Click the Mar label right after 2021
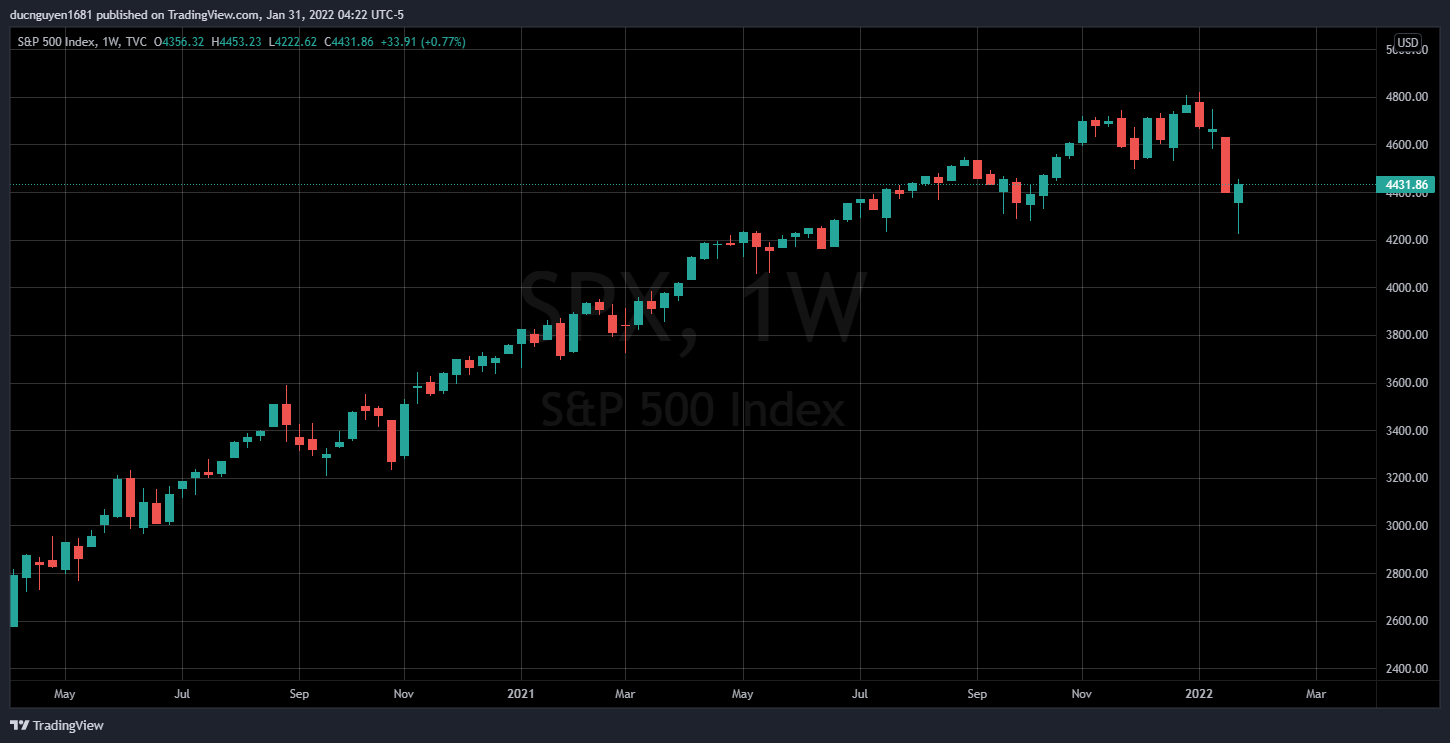The width and height of the screenshot is (1450, 743). (625, 693)
